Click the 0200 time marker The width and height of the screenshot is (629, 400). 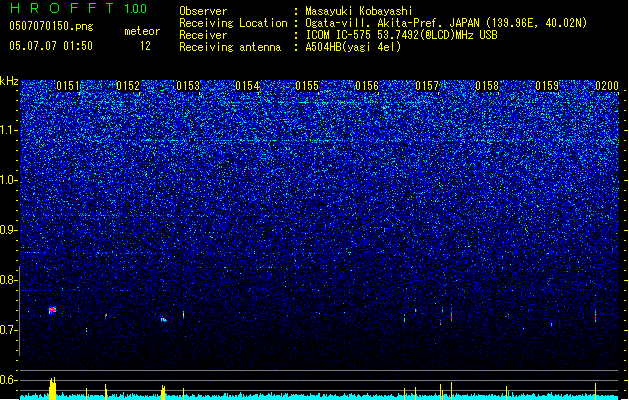click(x=607, y=86)
